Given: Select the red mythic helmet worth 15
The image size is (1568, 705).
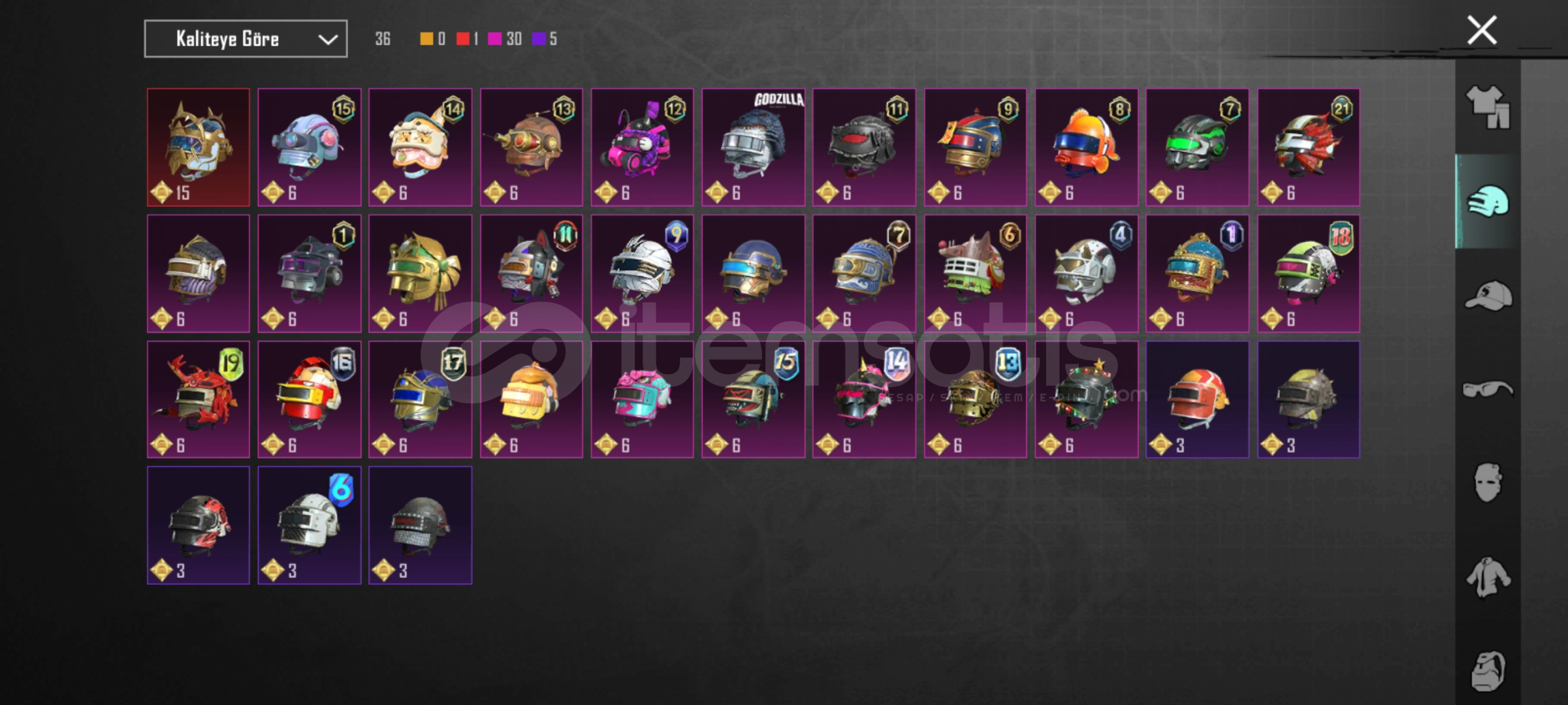Looking at the screenshot, I should [198, 148].
